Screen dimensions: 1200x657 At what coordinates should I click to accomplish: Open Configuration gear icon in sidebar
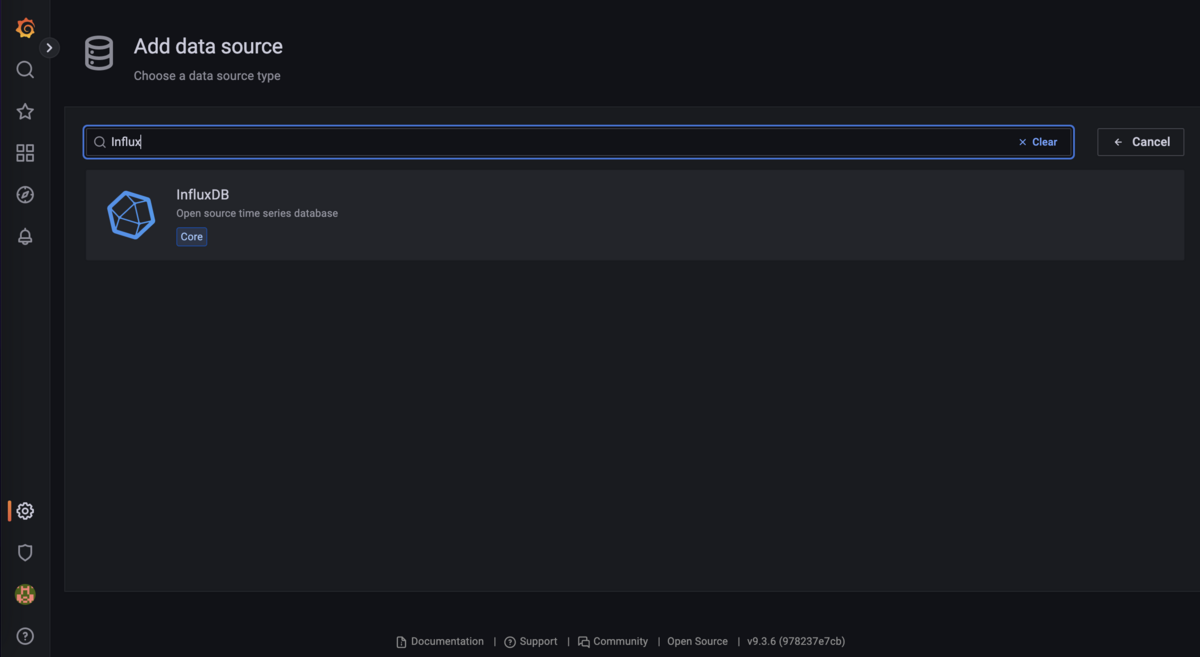(25, 511)
